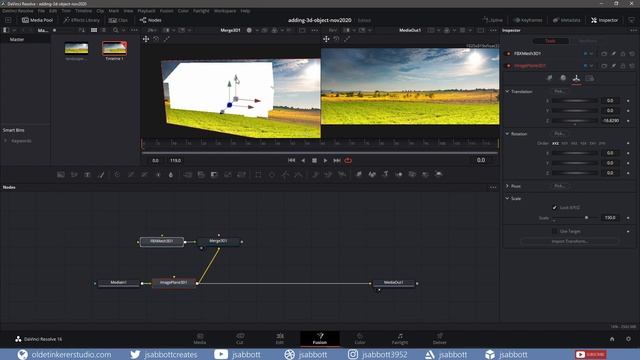Collapse the Scale section

click(507, 198)
